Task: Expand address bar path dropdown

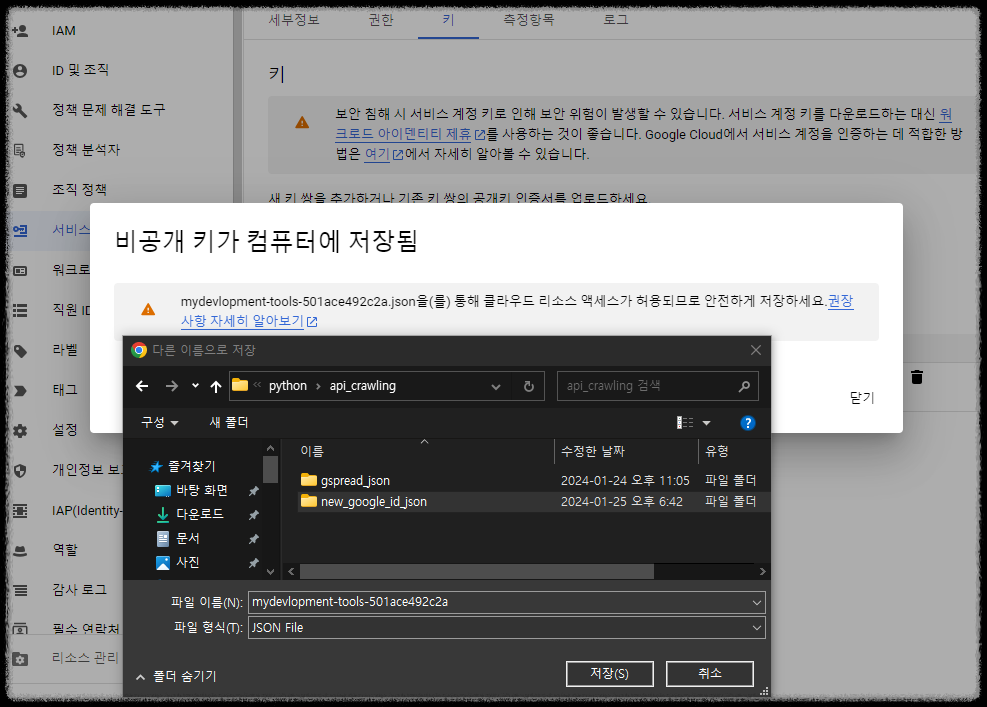Action: pyautogui.click(x=496, y=387)
